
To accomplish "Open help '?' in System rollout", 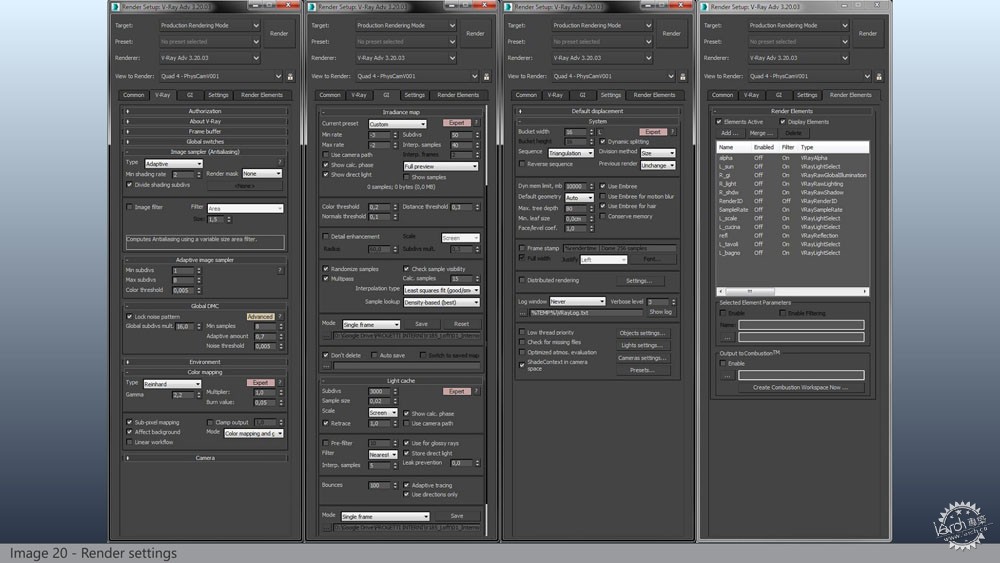I will (672, 131).
